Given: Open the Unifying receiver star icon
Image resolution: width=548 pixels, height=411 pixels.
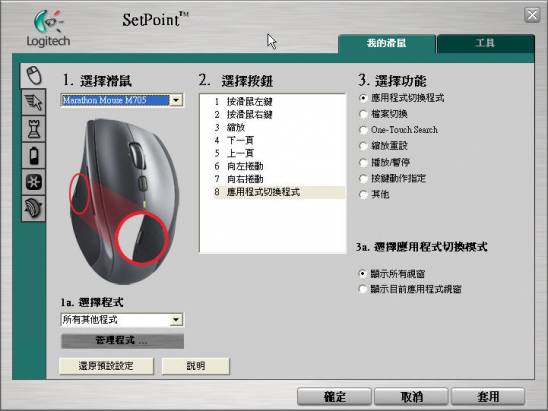Looking at the screenshot, I should click(x=34, y=182).
